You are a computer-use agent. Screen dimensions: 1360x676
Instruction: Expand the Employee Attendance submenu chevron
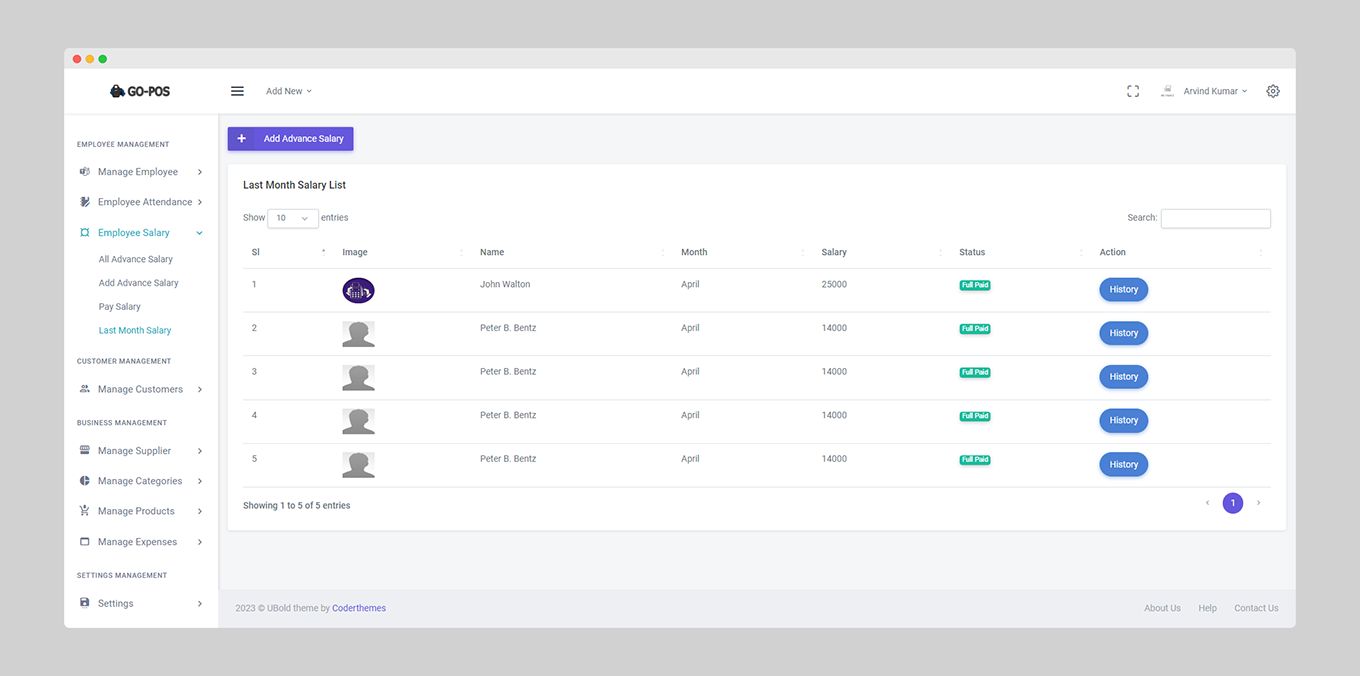(x=200, y=202)
